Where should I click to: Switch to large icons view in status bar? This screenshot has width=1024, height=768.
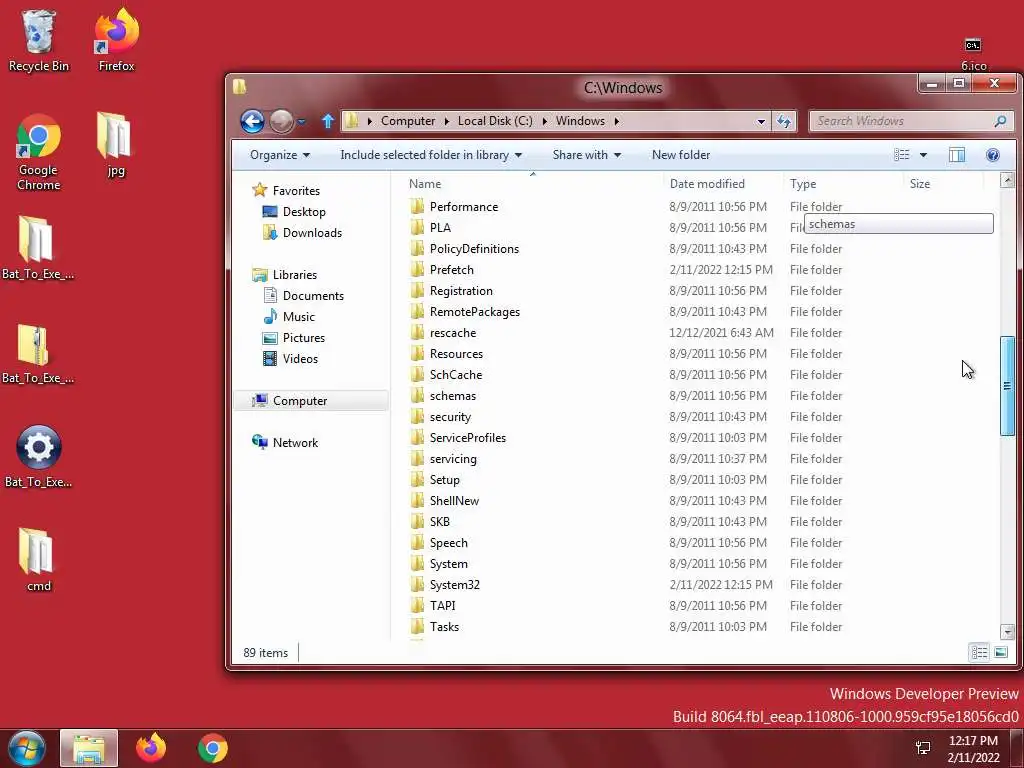tap(1000, 652)
